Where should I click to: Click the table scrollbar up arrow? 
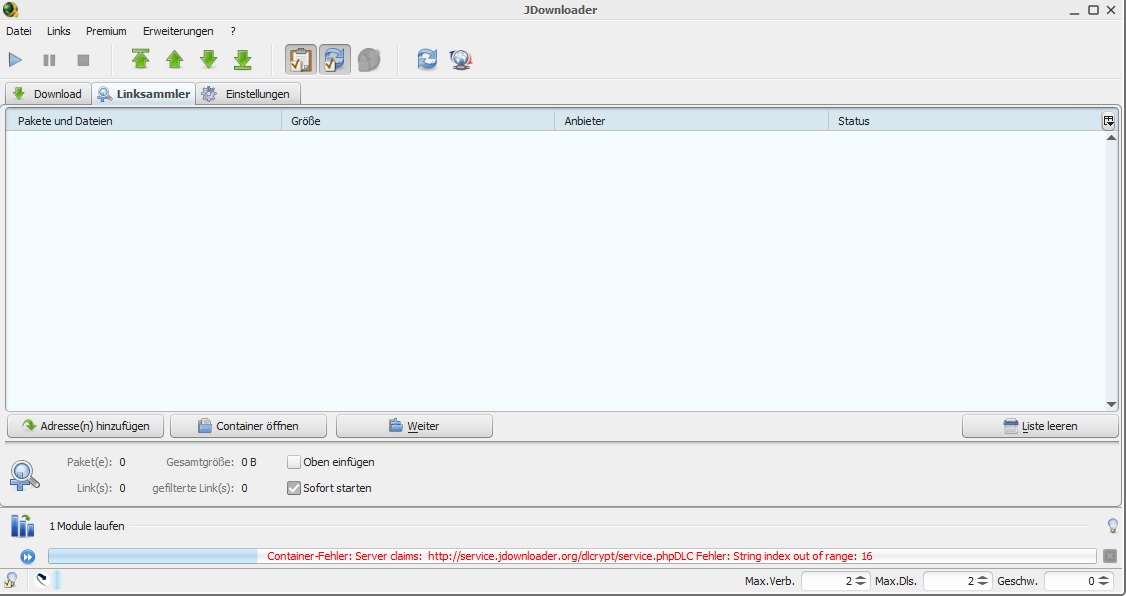[1111, 137]
